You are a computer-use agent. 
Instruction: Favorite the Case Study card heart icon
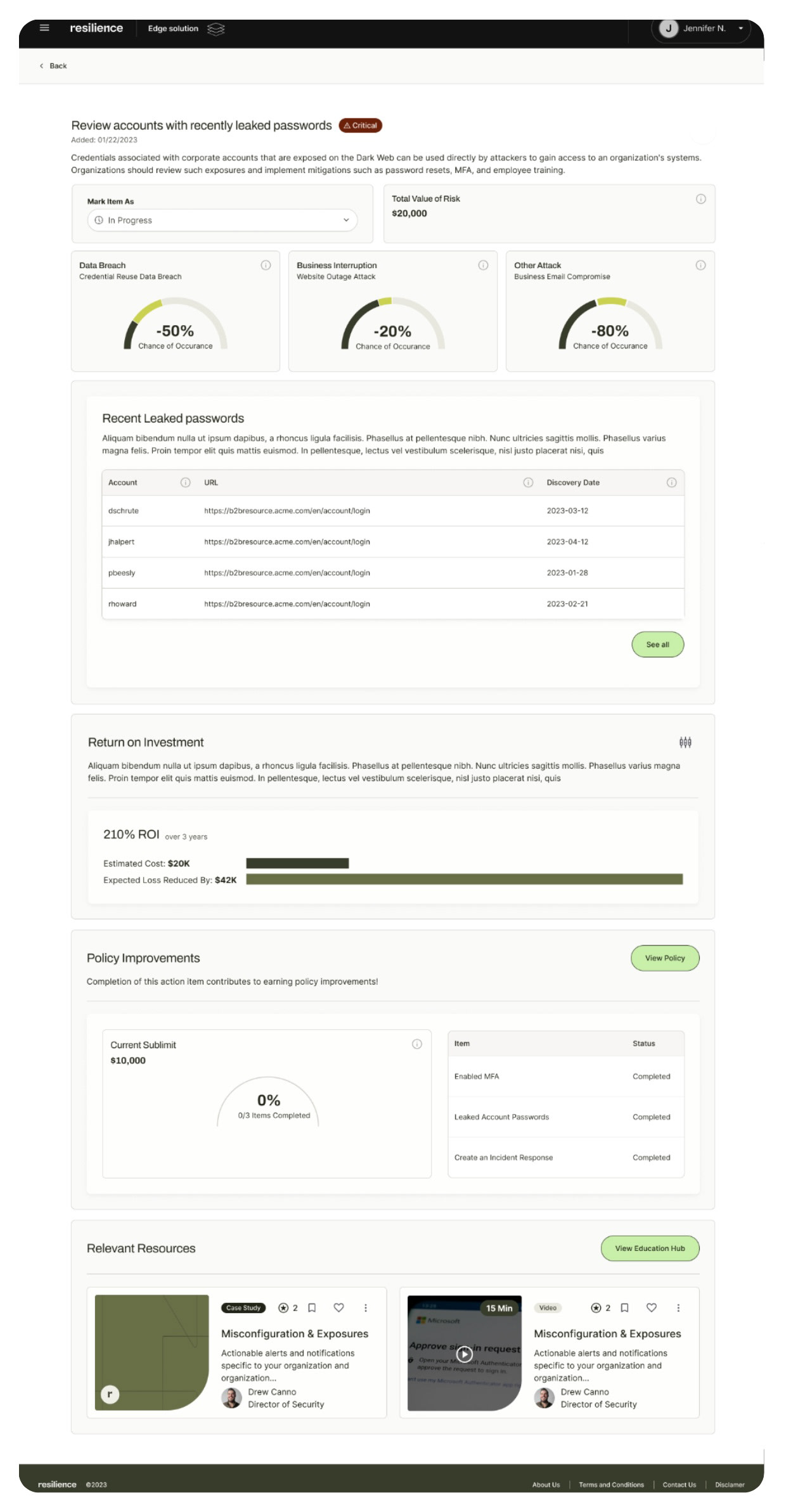[338, 1308]
